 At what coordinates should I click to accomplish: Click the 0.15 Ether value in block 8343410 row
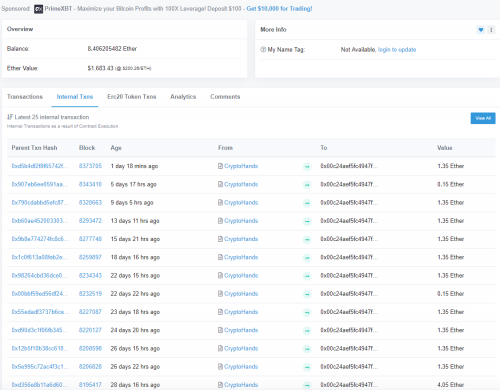click(x=451, y=184)
